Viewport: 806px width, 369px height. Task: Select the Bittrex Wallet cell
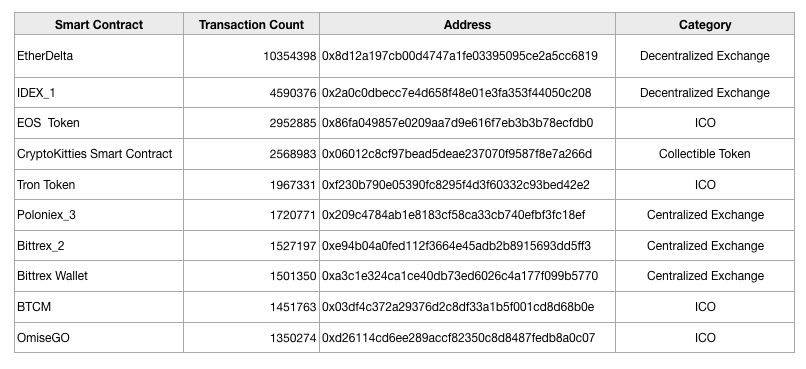[99, 276]
